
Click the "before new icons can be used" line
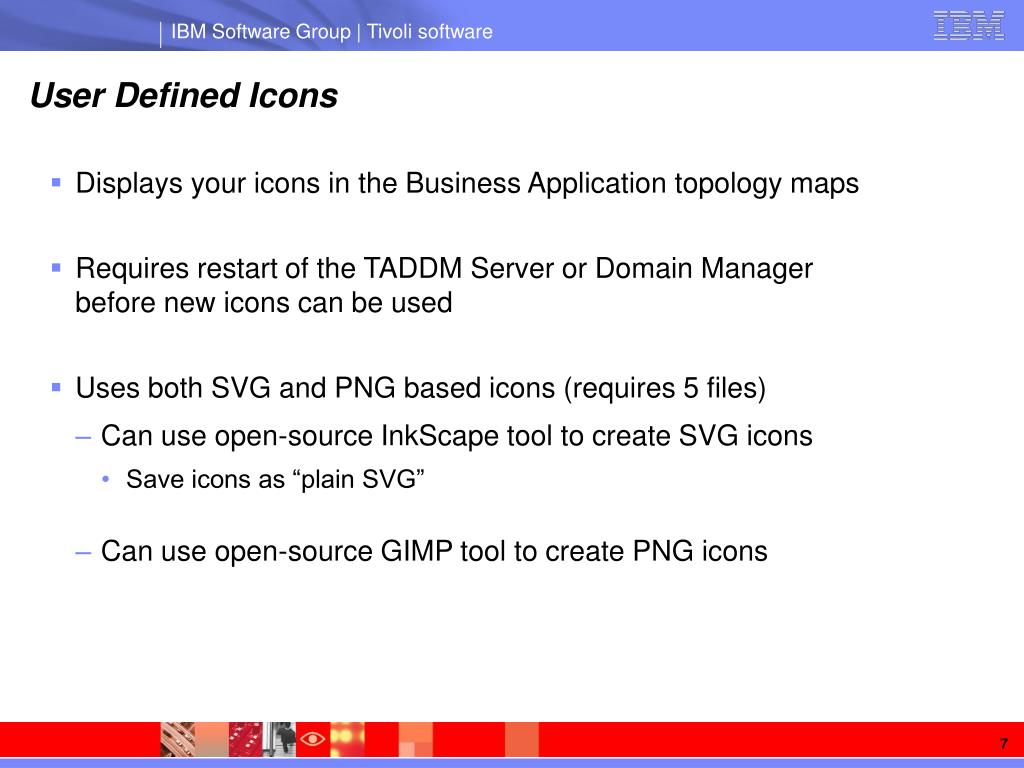(x=264, y=303)
